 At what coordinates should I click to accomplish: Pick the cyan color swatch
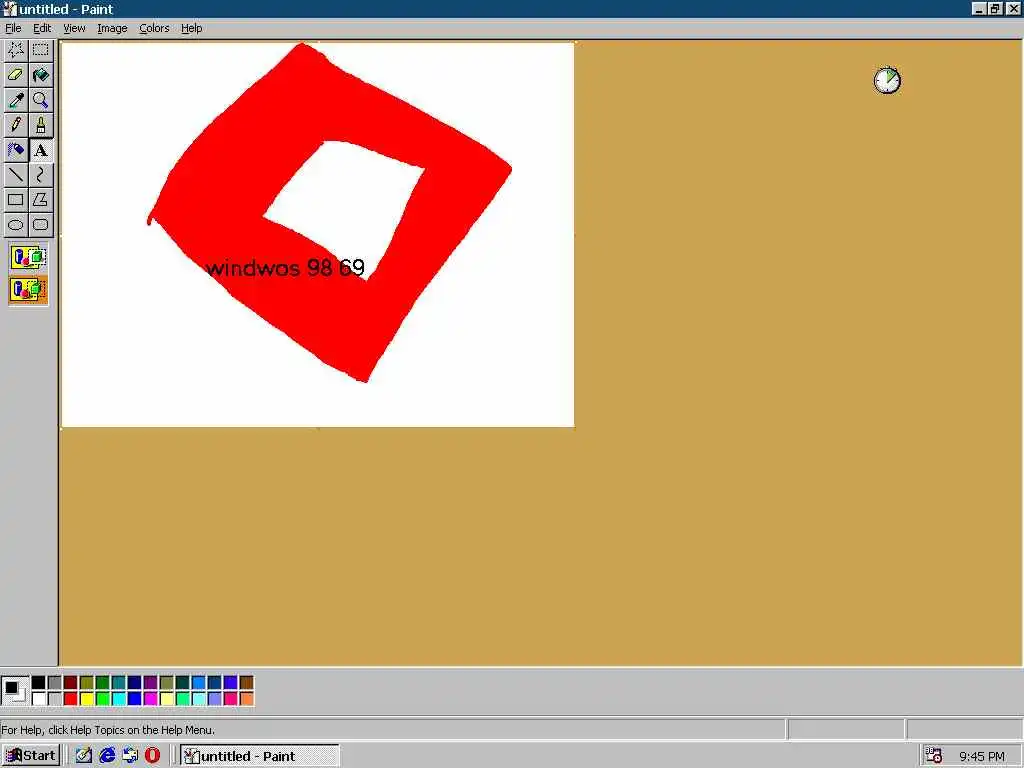pos(118,699)
